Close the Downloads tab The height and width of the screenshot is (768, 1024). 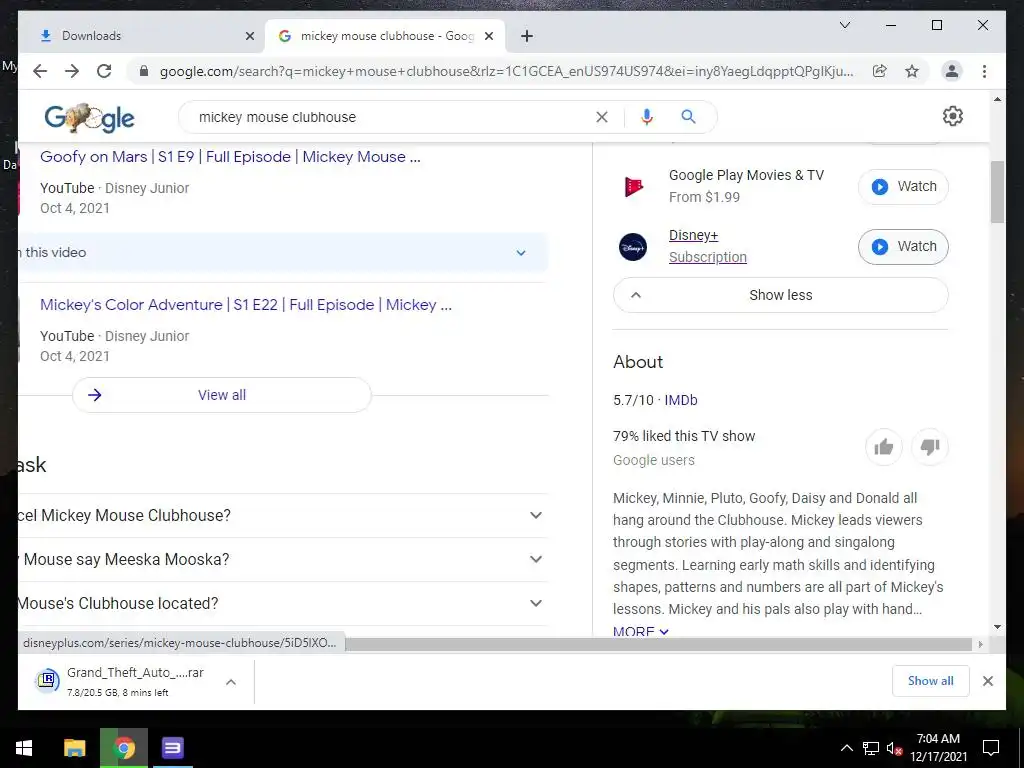pos(249,36)
